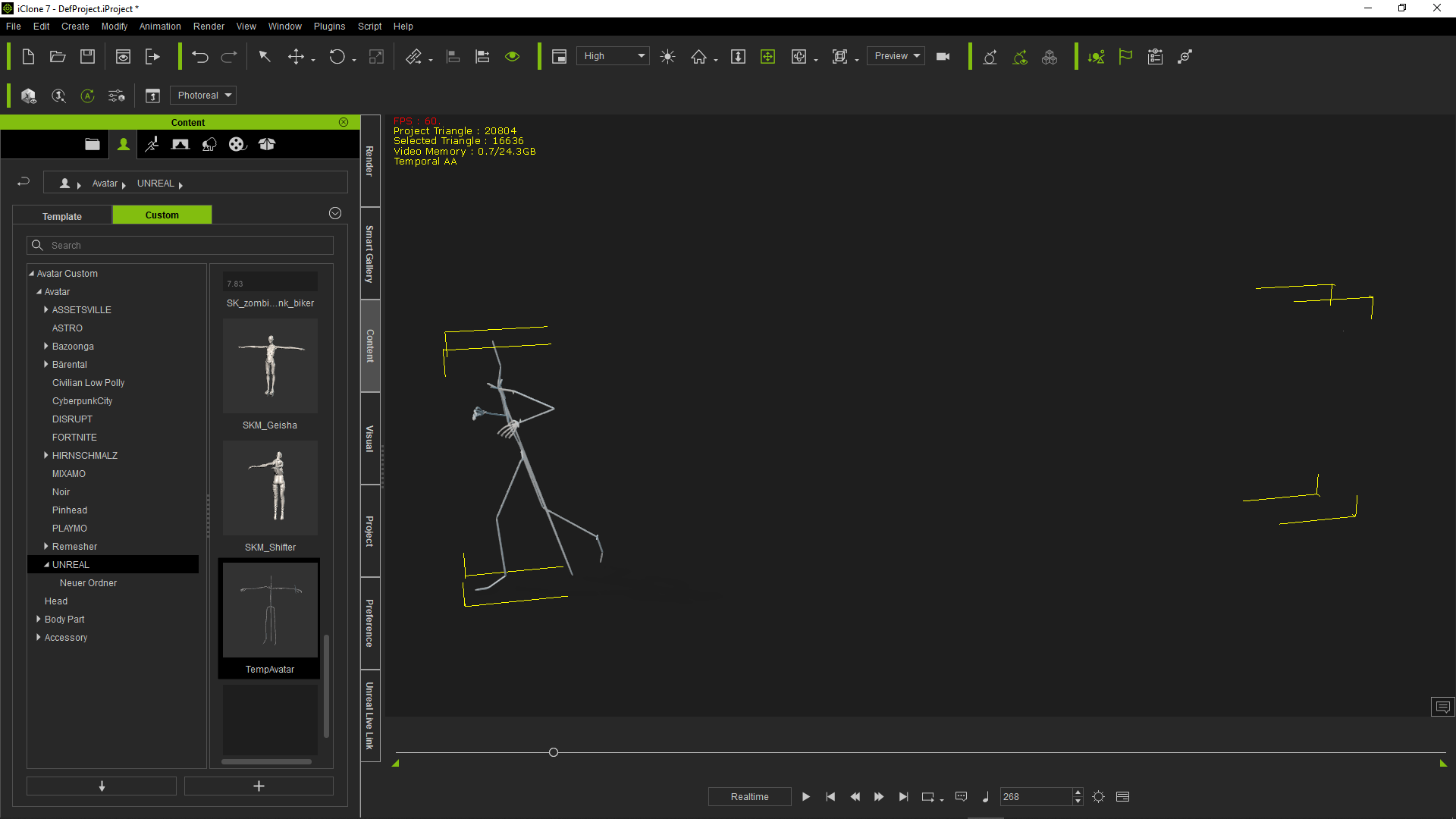This screenshot has height=819, width=1456.
Task: Toggle the sound note icon
Action: point(985,797)
